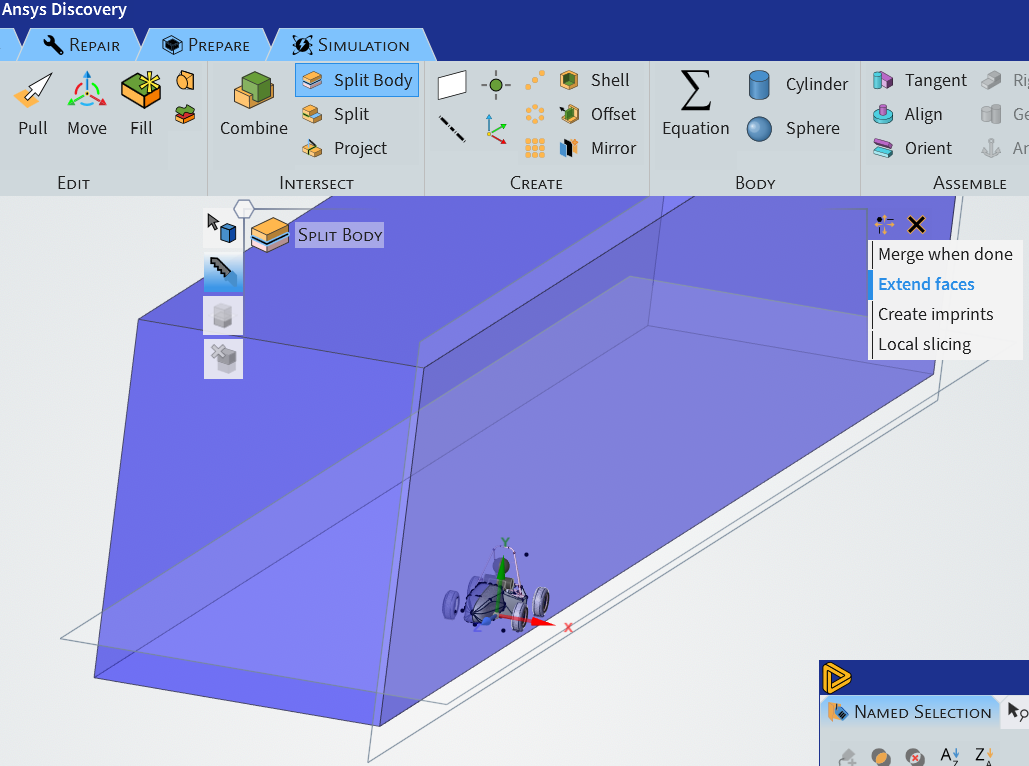This screenshot has width=1029, height=766.
Task: Click the grayed Select Regions tool guide
Action: pos(223,316)
